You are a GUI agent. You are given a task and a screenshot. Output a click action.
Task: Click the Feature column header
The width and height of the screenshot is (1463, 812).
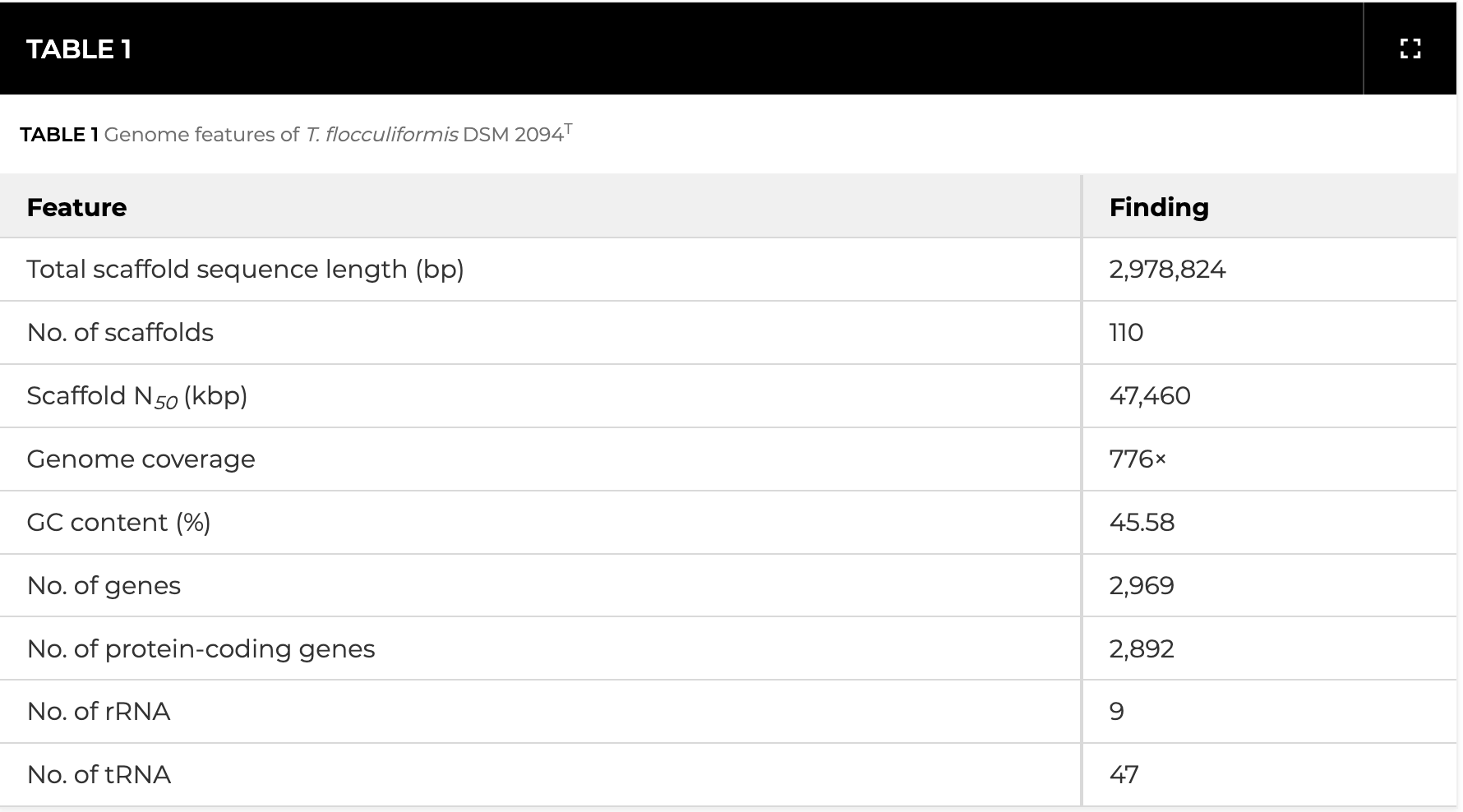coord(76,207)
